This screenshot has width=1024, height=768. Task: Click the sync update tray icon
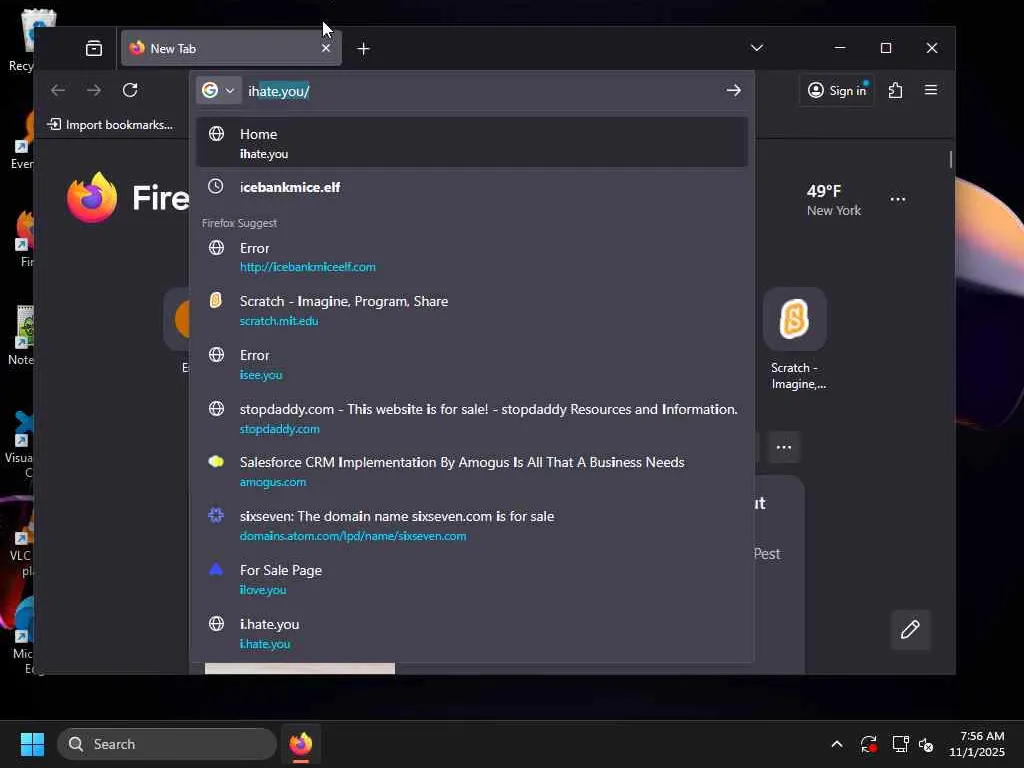coord(869,744)
